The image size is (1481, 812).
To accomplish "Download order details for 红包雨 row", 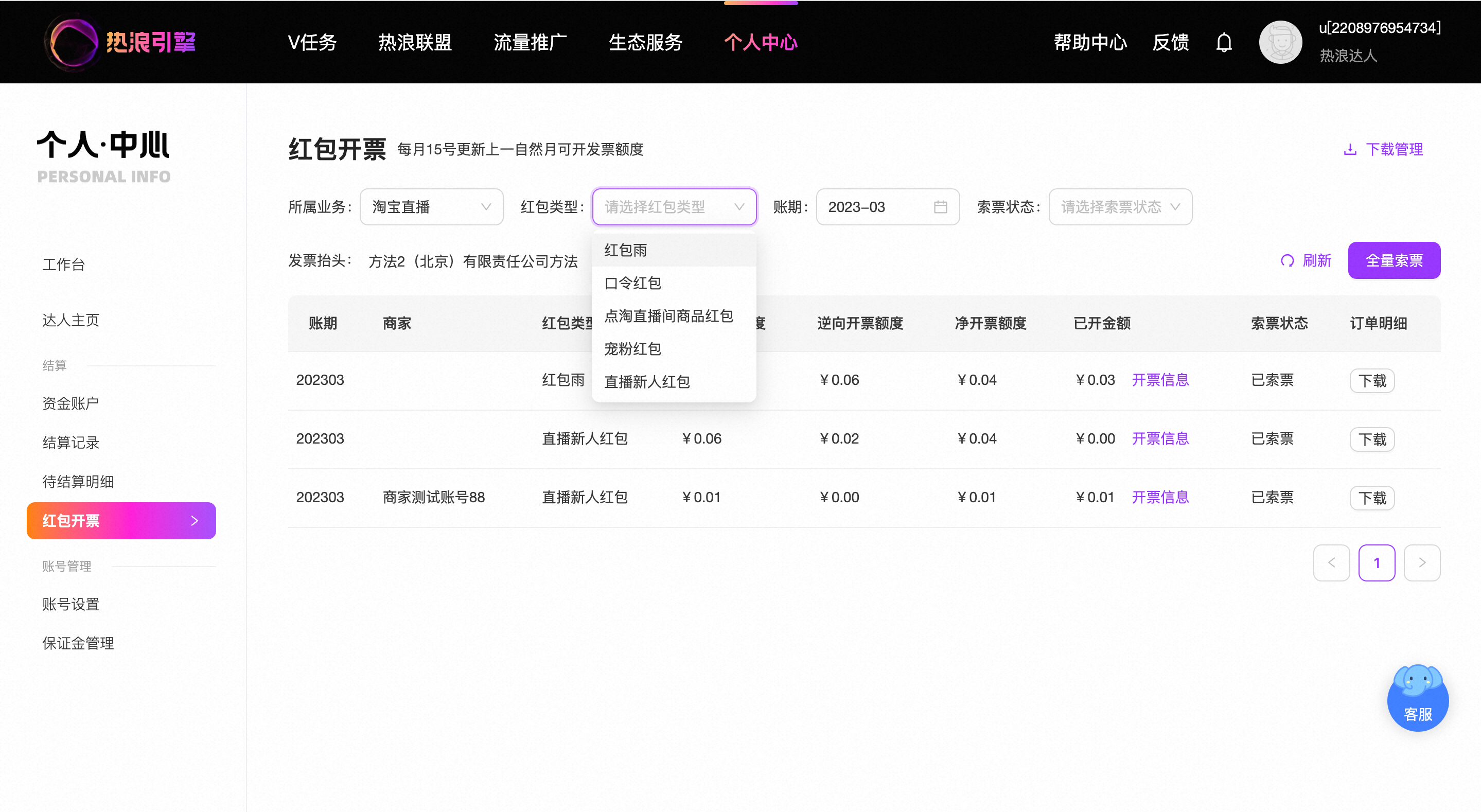I will click(1372, 381).
